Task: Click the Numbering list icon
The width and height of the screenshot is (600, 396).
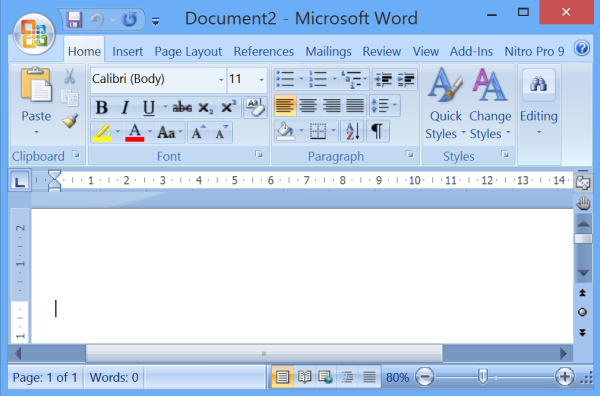Action: pos(318,79)
